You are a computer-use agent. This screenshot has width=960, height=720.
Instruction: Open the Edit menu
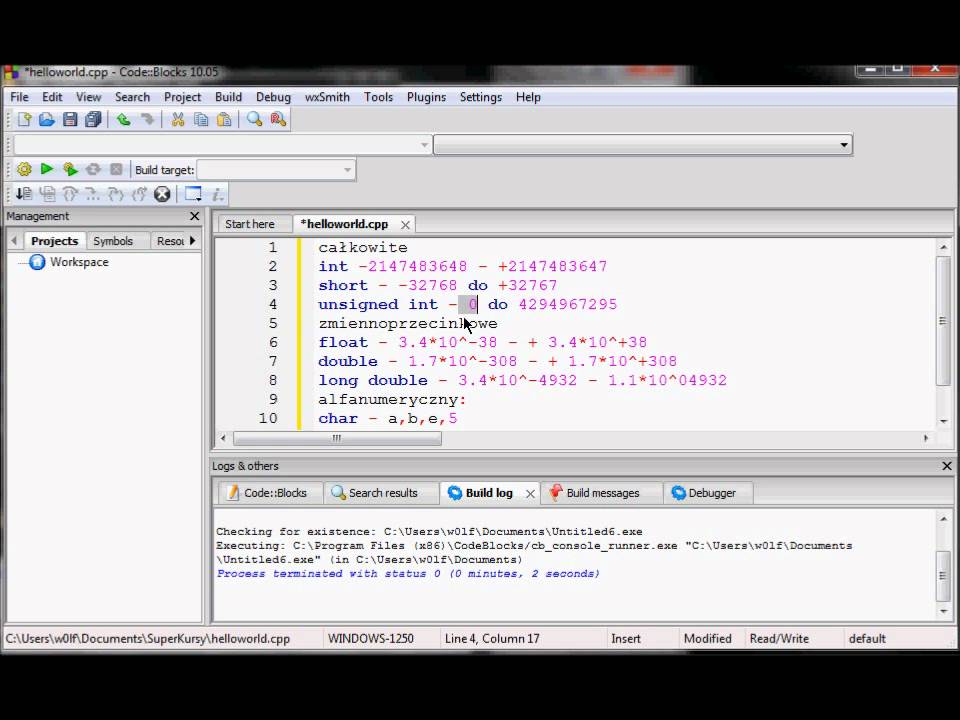(52, 97)
